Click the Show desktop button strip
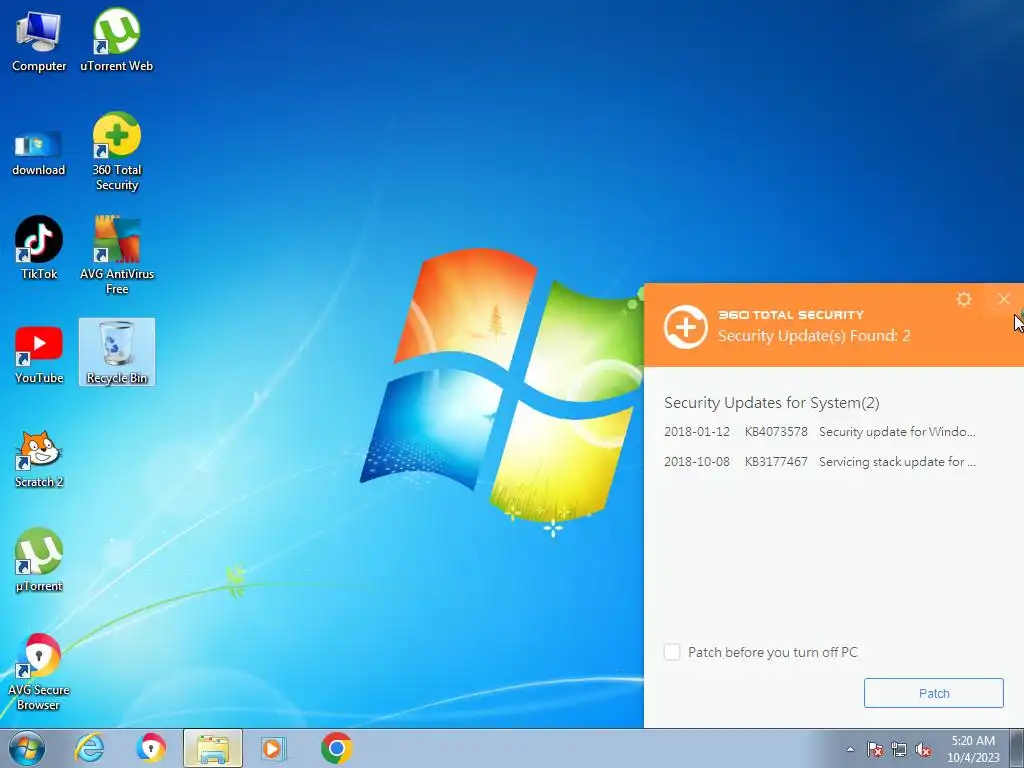This screenshot has width=1024, height=768. point(1017,748)
